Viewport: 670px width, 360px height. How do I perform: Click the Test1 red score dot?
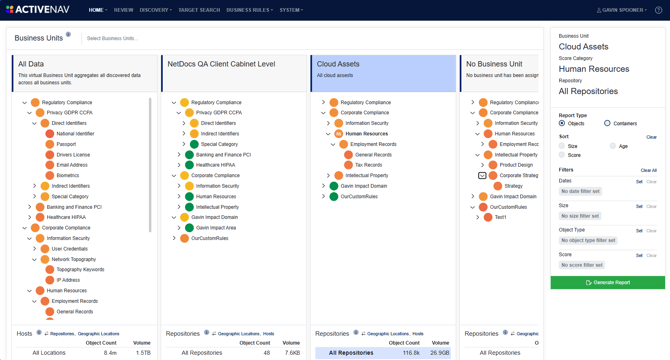(x=488, y=217)
